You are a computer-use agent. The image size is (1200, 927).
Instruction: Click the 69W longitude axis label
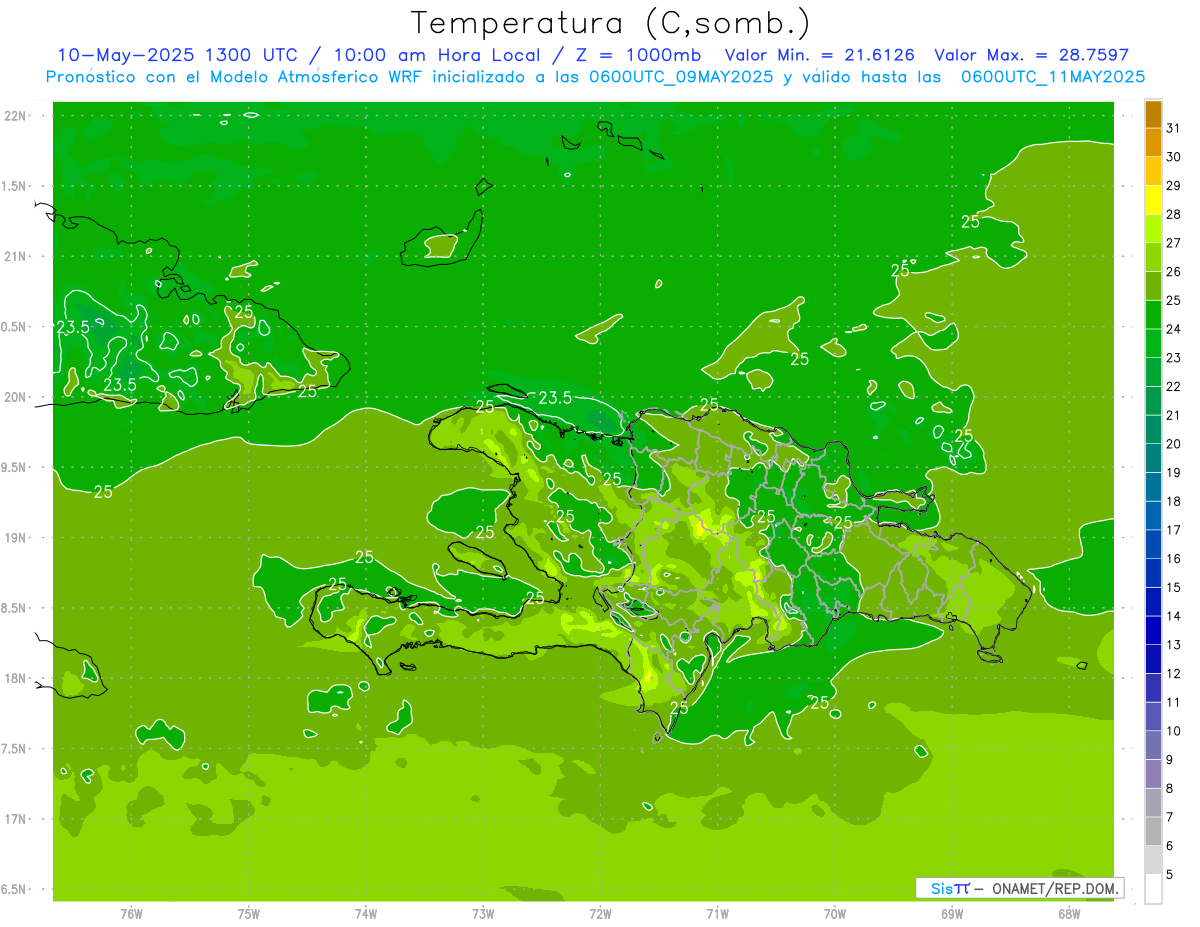pos(952,914)
